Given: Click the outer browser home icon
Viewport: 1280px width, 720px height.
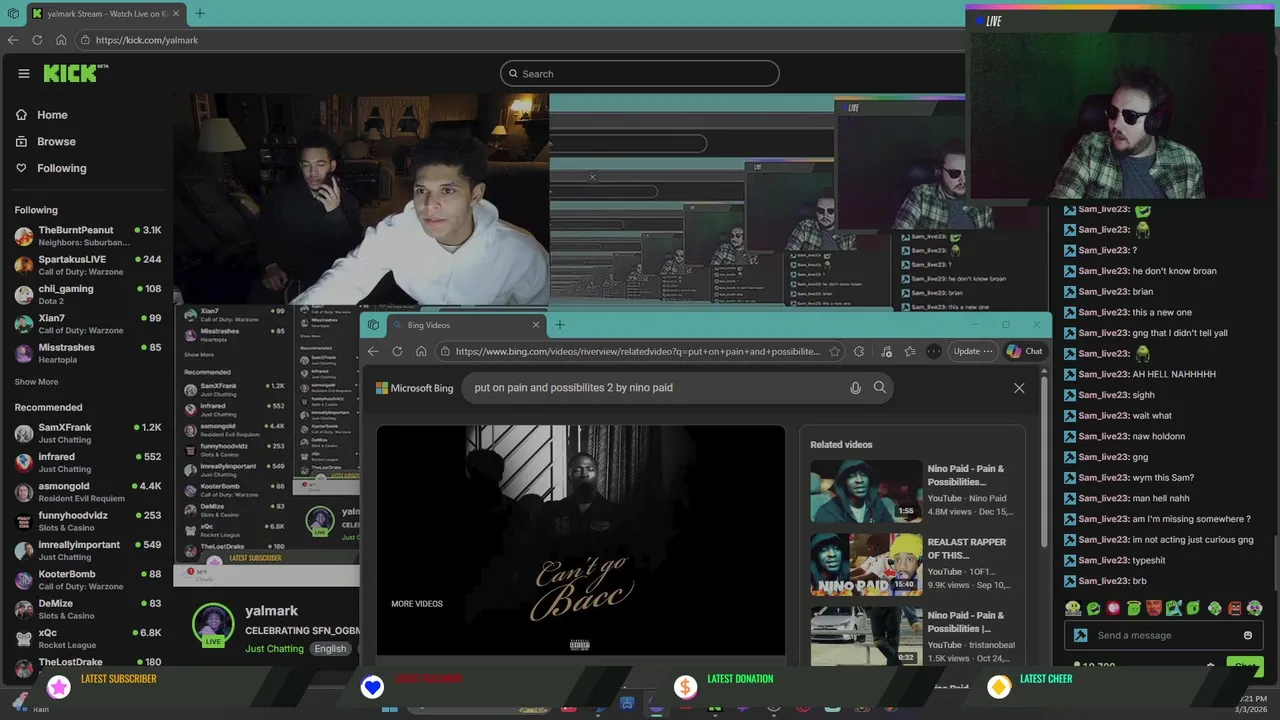Looking at the screenshot, I should point(61,40).
